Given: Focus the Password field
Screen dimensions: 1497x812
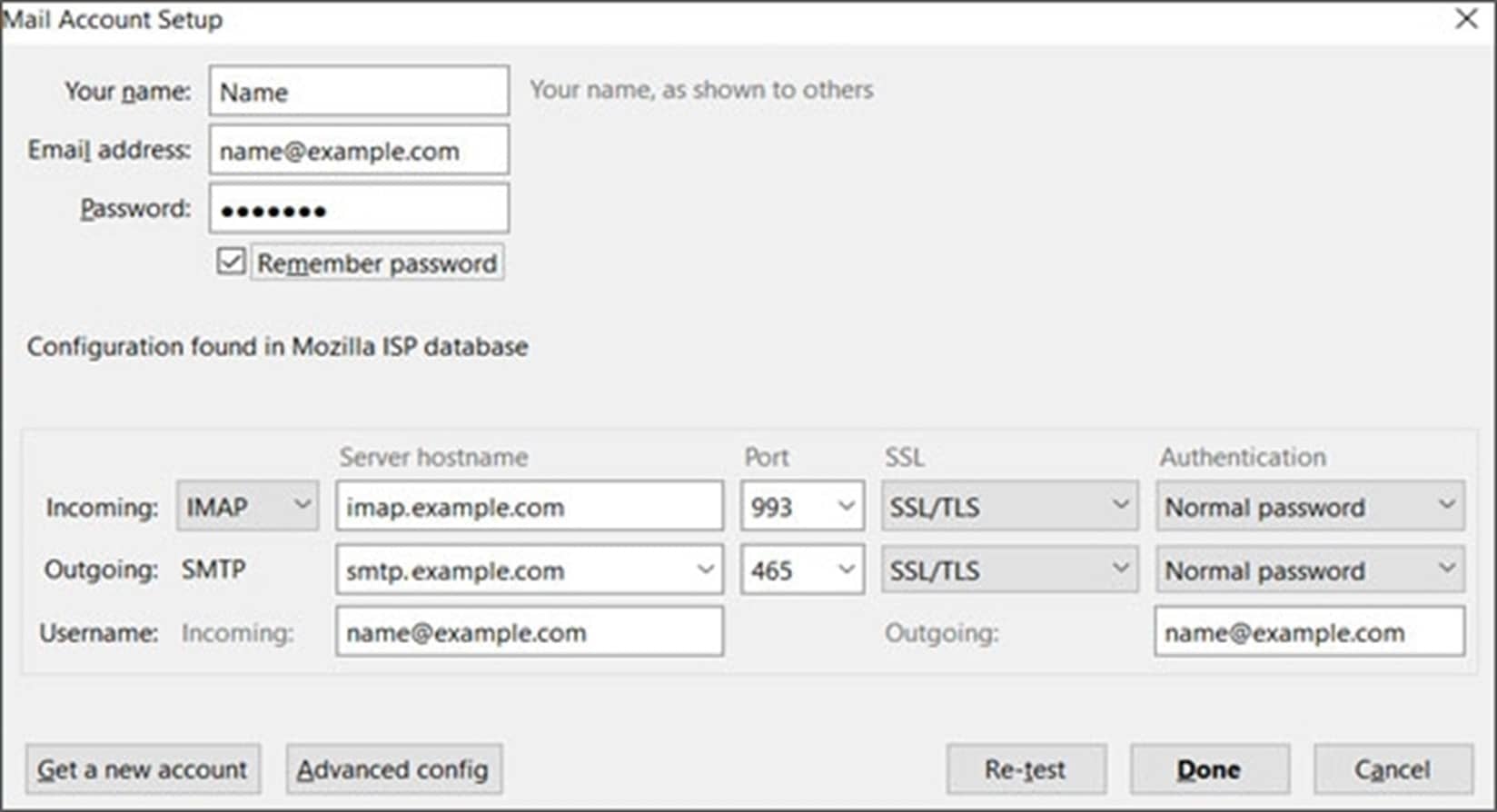Looking at the screenshot, I should click(359, 209).
